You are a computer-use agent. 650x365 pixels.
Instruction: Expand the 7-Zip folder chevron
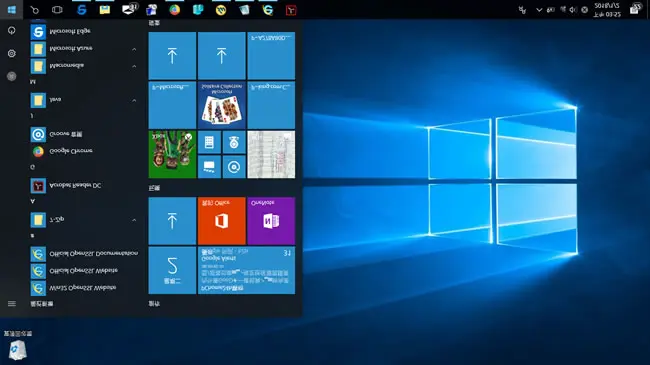click(x=134, y=220)
